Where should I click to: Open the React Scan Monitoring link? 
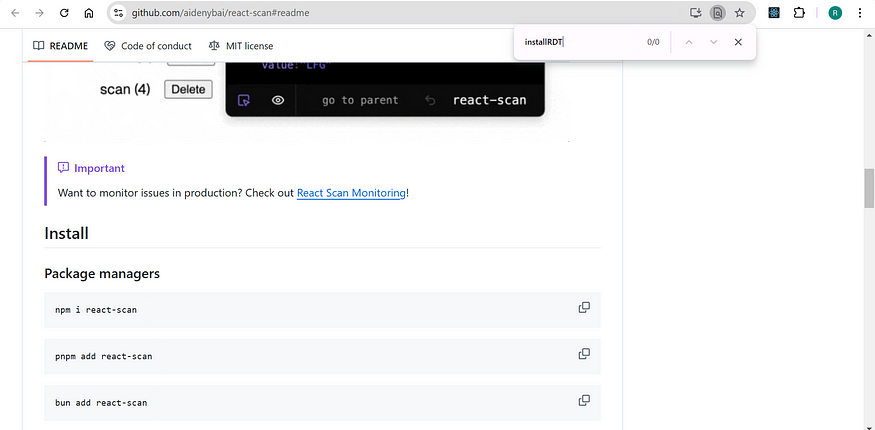(351, 193)
